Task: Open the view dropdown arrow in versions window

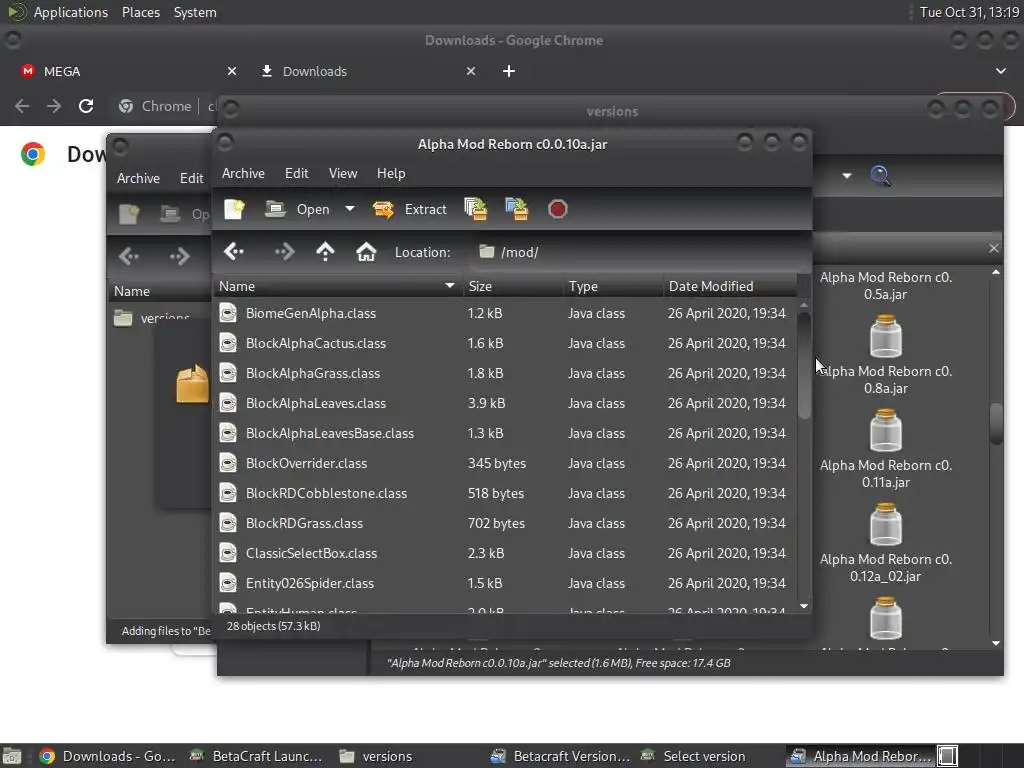Action: 846,176
